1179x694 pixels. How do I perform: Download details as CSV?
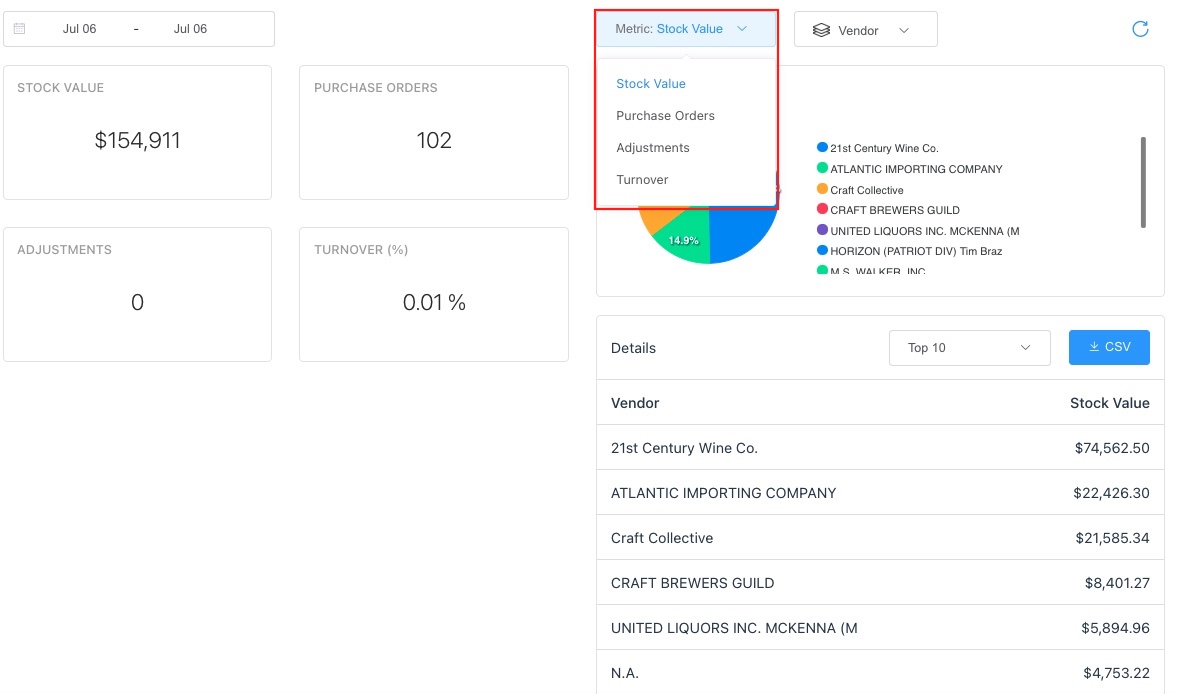point(1109,347)
